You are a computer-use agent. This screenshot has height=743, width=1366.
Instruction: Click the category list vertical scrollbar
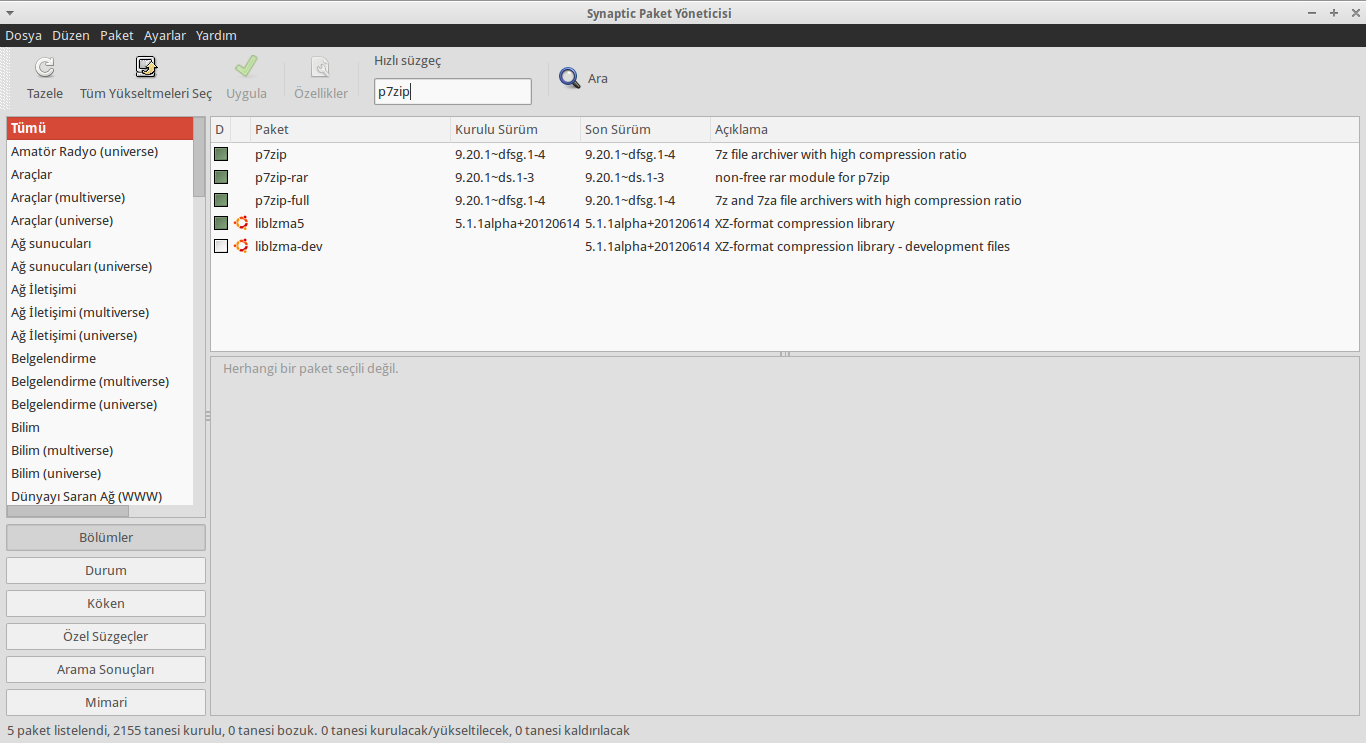tap(199, 157)
